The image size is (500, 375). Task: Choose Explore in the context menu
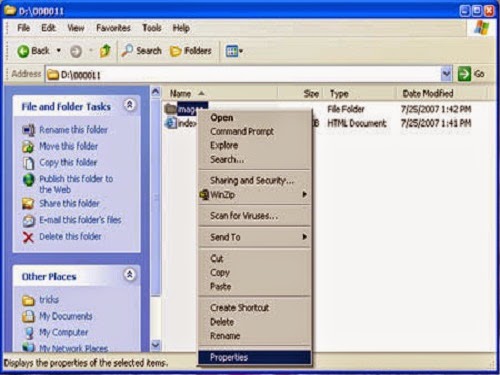click(255, 145)
